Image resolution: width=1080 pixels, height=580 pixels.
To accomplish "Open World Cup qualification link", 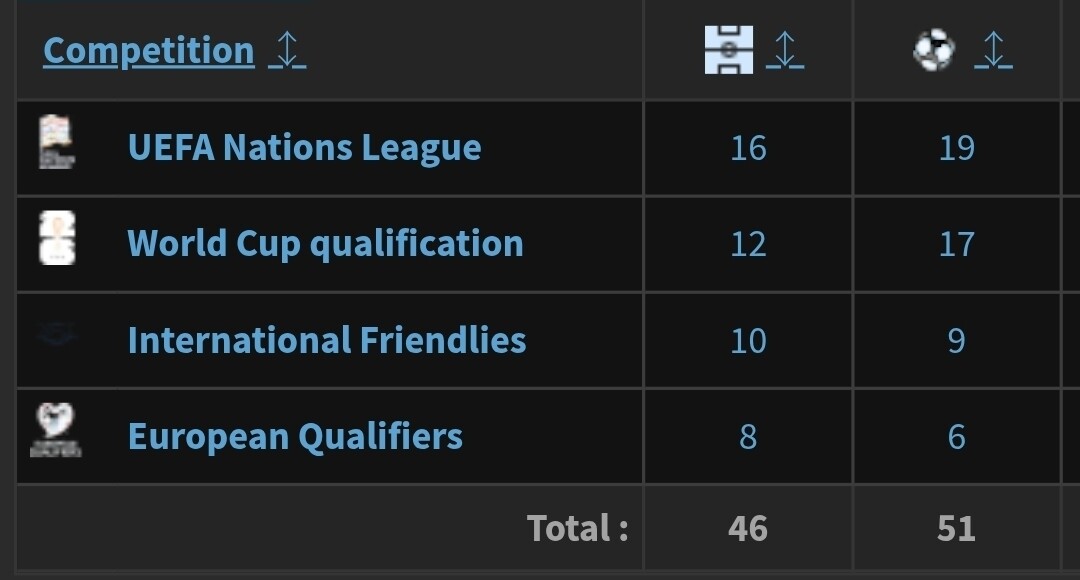I will [326, 244].
